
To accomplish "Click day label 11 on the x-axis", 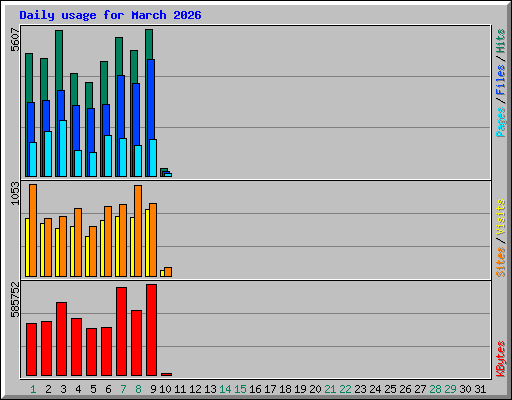I will tap(180, 389).
